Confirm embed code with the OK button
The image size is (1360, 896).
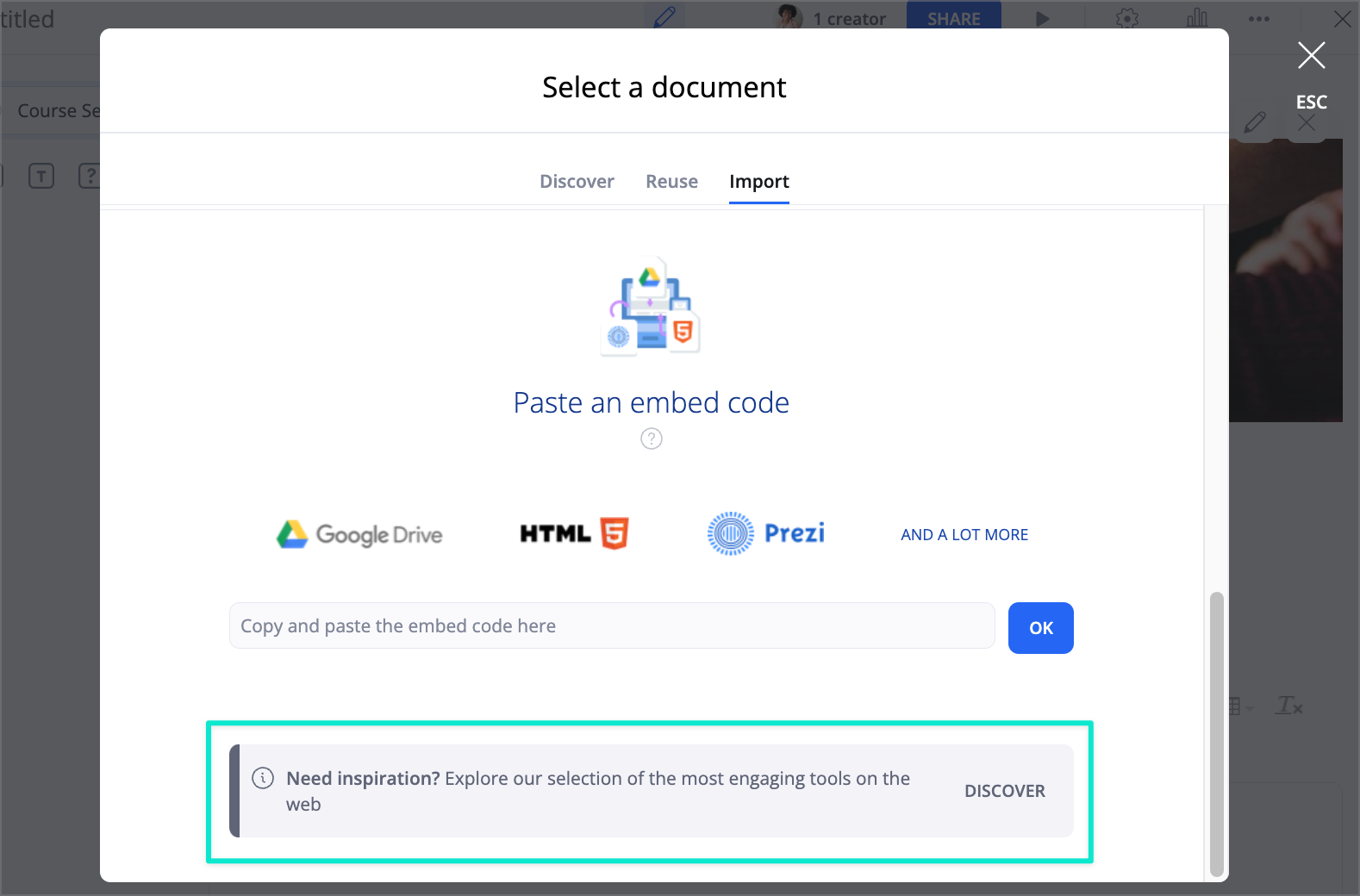pyautogui.click(x=1041, y=628)
